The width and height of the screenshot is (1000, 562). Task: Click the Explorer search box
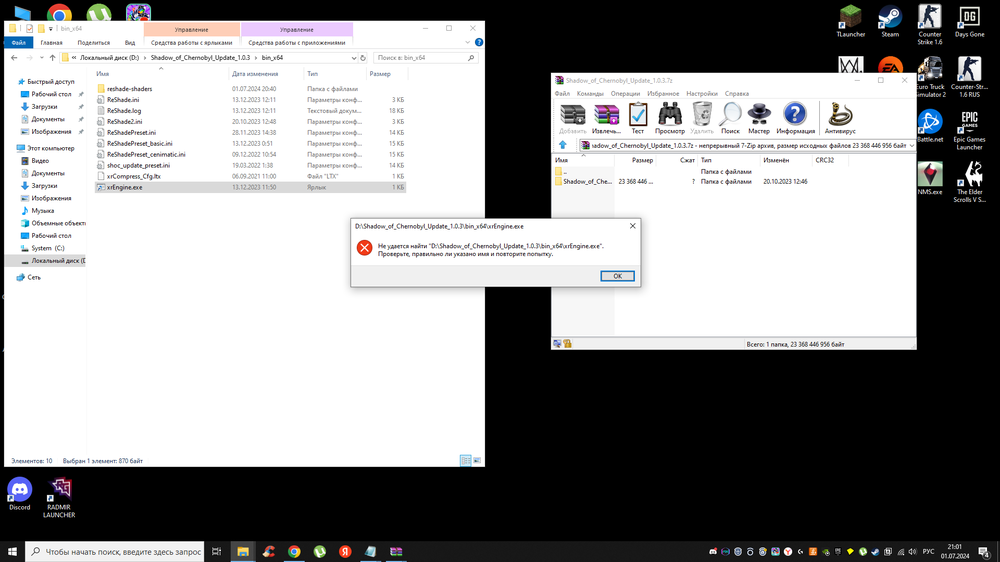[x=425, y=57]
